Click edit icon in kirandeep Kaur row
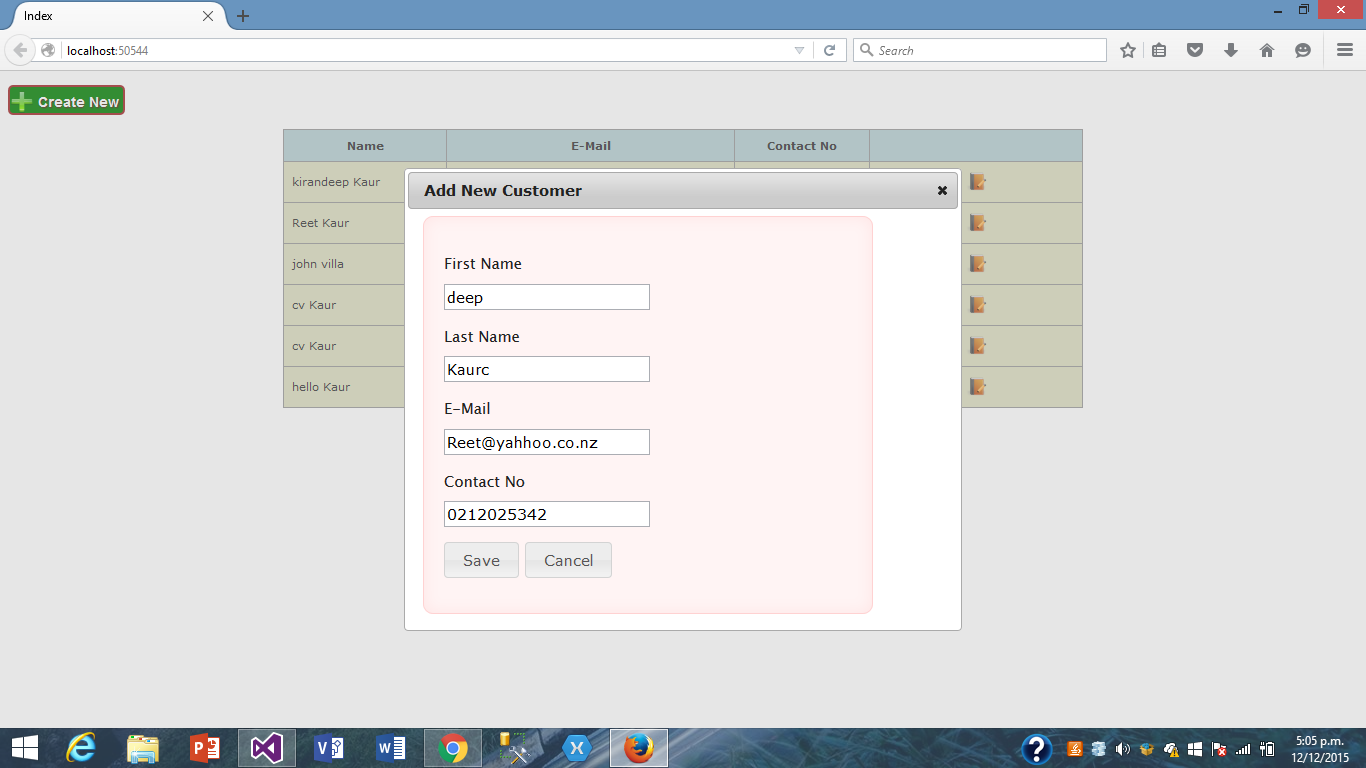The height and width of the screenshot is (768, 1366). 978,182
